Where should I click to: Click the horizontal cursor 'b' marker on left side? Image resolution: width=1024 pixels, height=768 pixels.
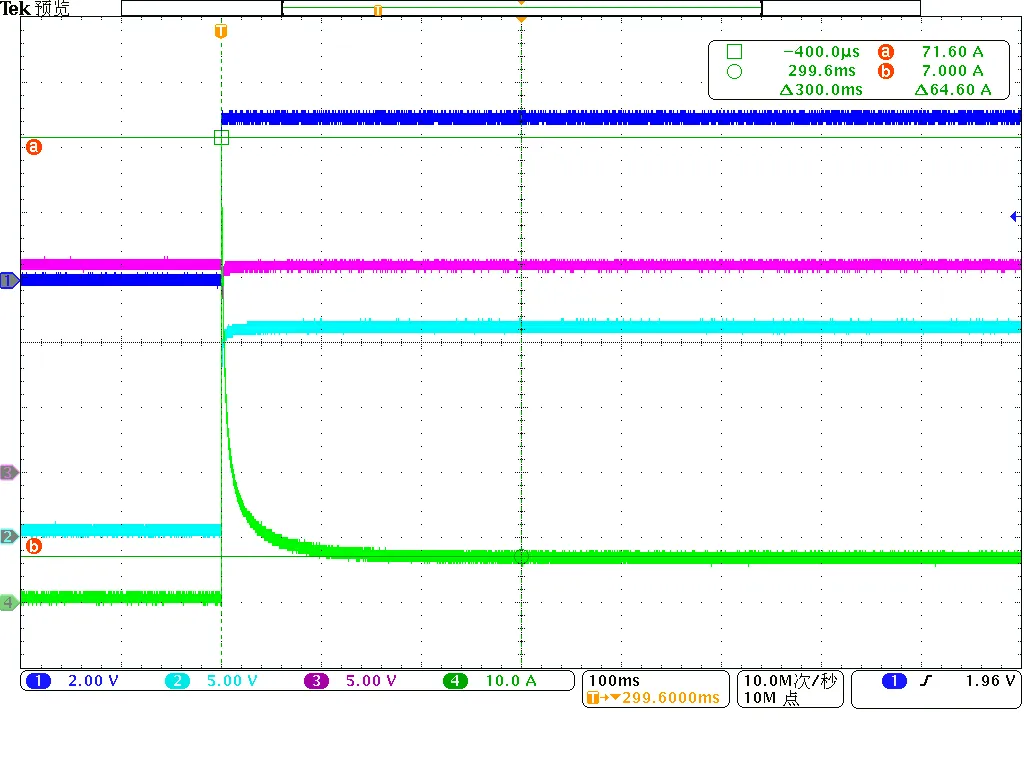[33, 546]
